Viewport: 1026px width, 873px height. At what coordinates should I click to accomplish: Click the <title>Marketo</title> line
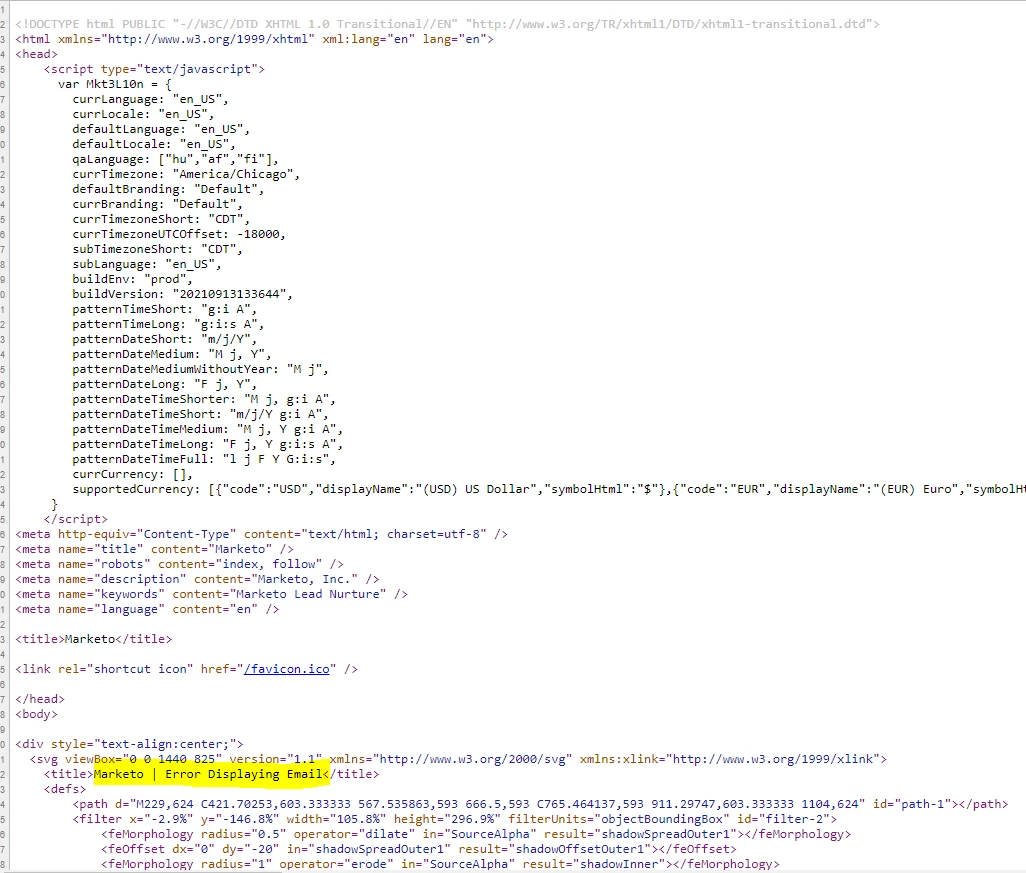94,639
